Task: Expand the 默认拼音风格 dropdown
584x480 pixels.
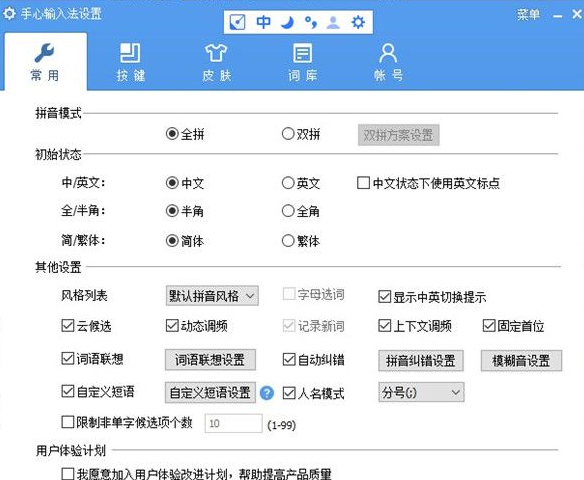Action: point(212,296)
